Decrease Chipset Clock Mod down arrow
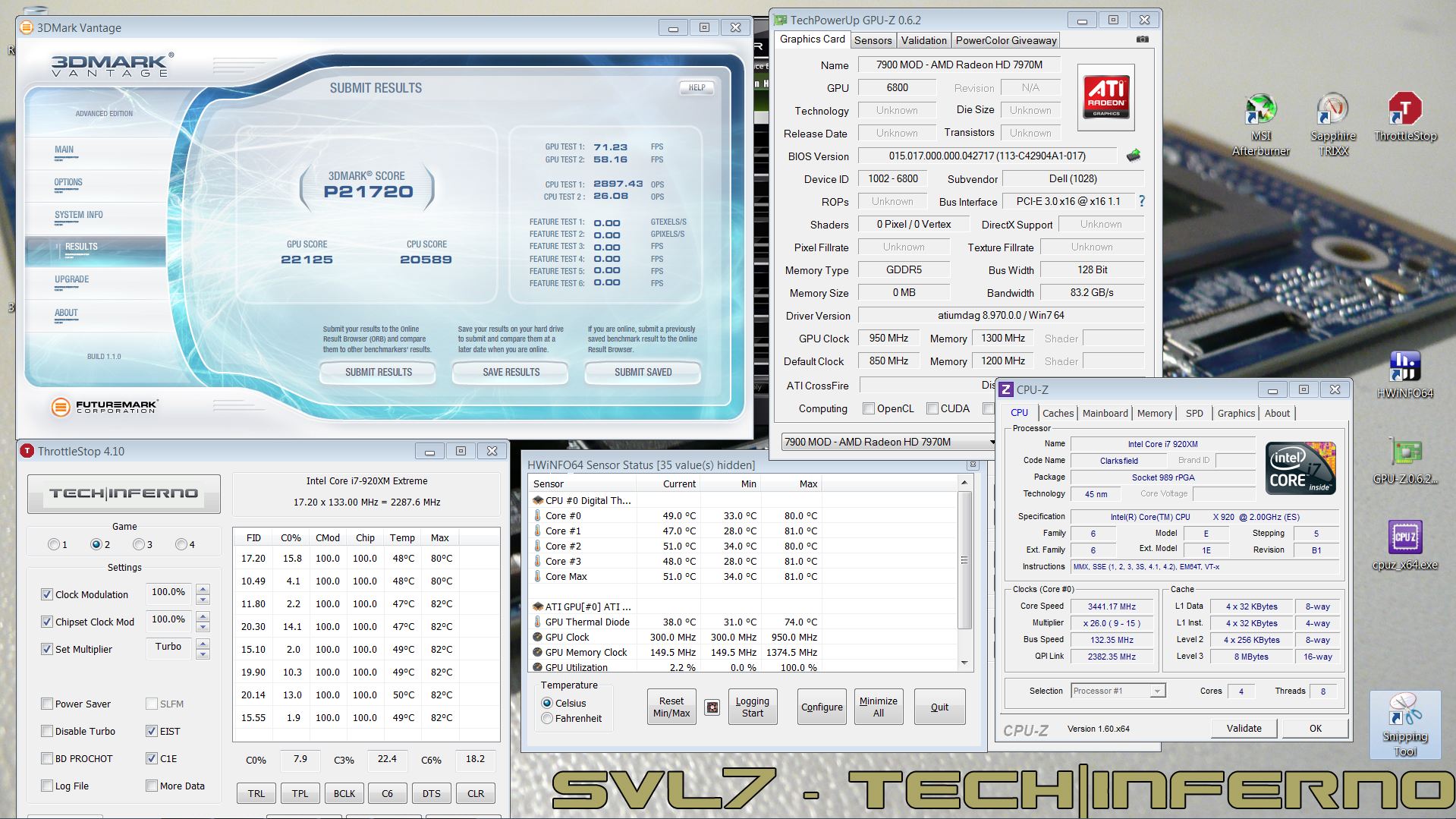The image size is (1456, 819). point(203,628)
